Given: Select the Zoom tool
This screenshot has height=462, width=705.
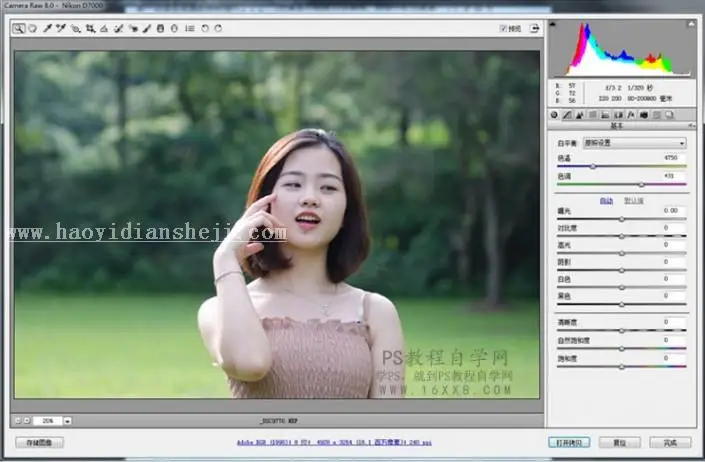Looking at the screenshot, I should [x=18, y=29].
